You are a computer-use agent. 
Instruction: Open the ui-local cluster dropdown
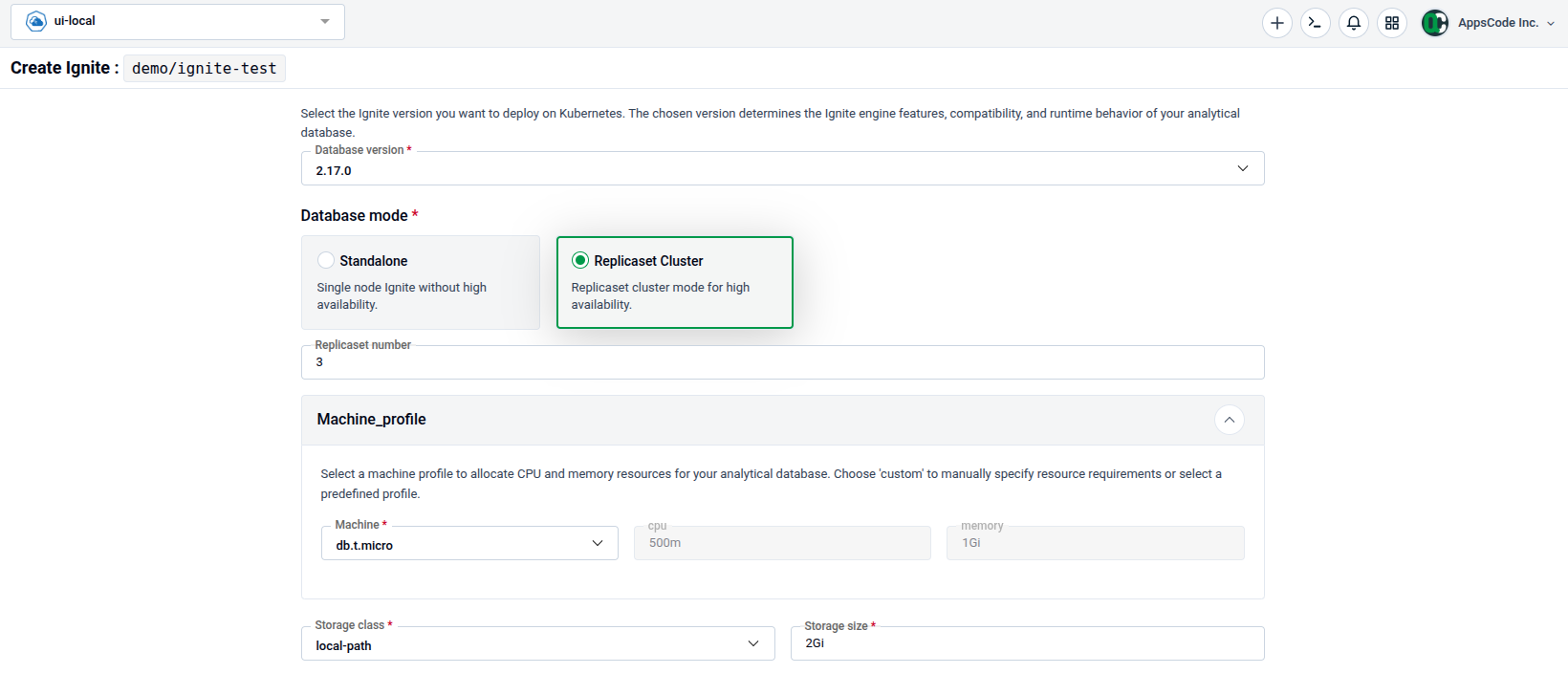[178, 21]
